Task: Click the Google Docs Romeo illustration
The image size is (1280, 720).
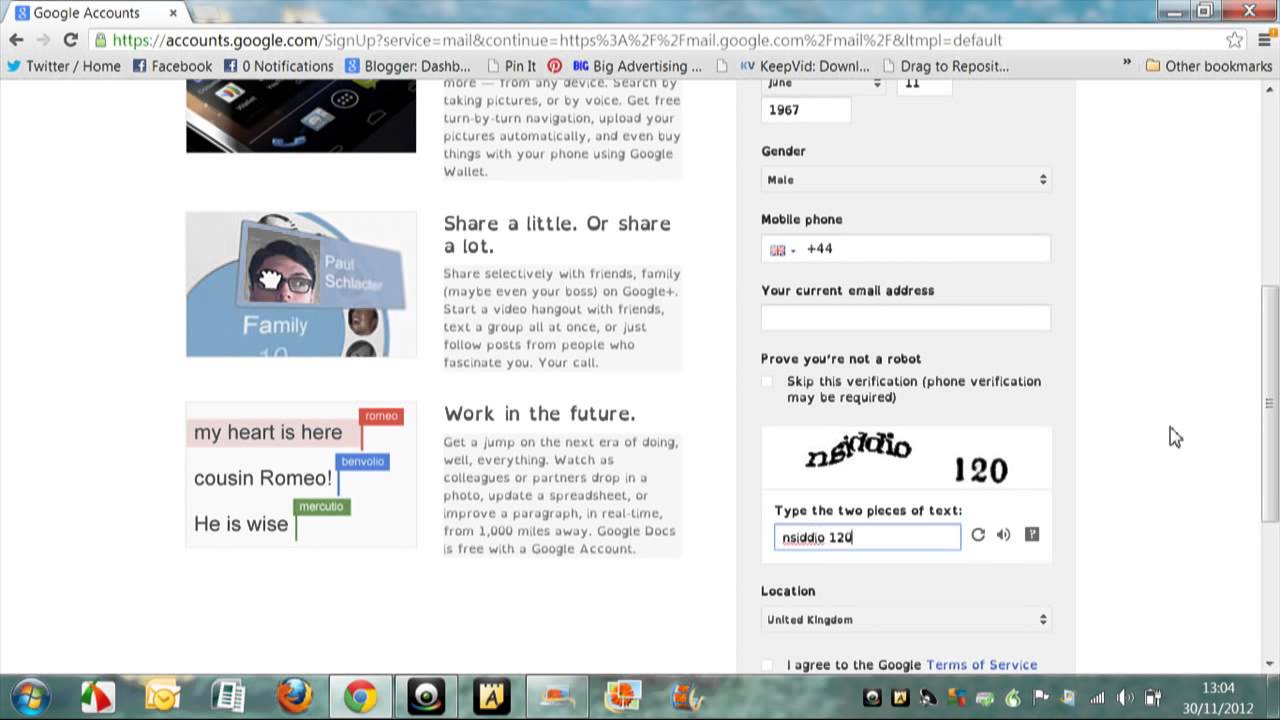Action: coord(301,475)
